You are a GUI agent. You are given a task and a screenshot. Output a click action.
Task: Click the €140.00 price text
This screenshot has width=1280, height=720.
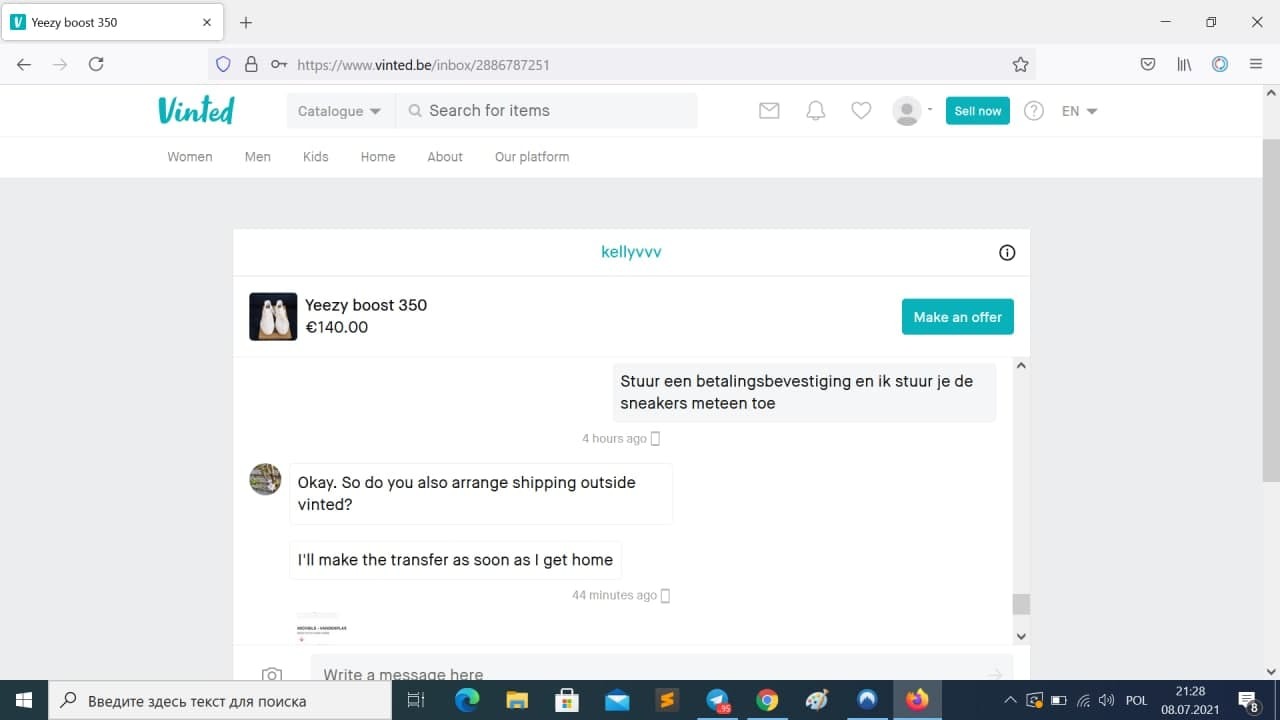click(337, 327)
